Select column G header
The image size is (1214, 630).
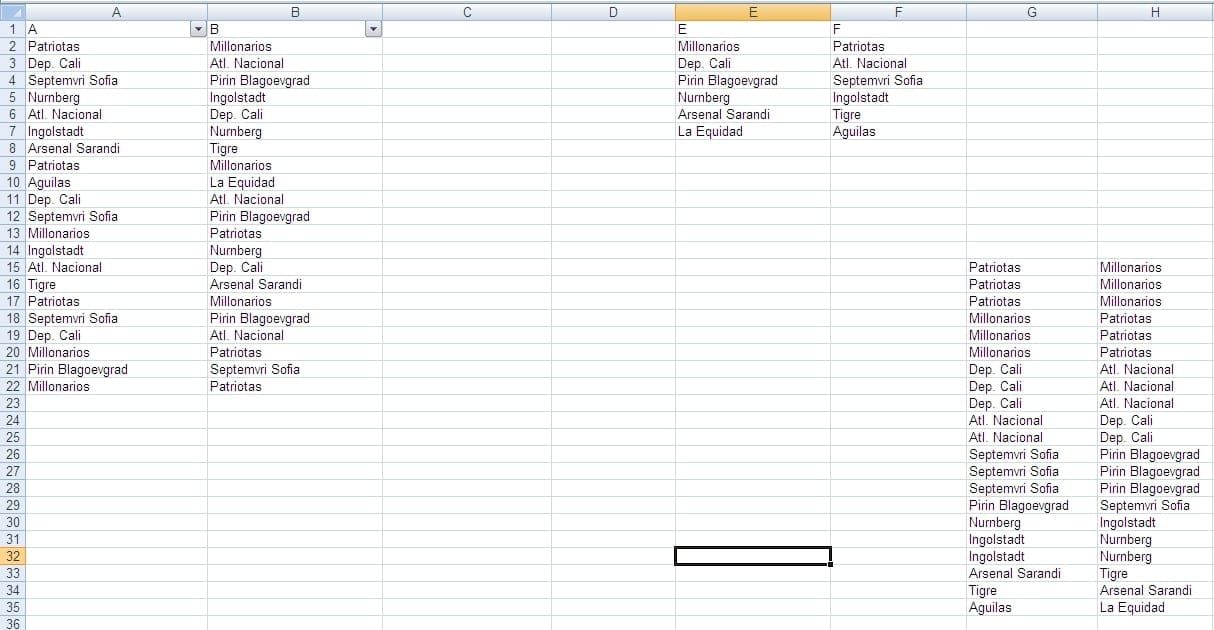(1032, 12)
